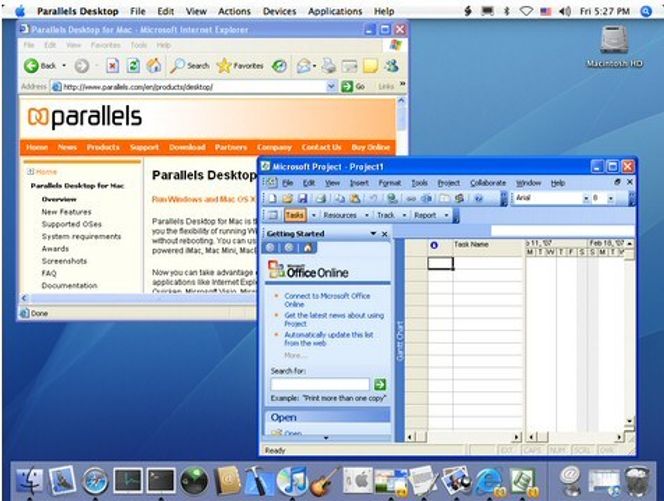Open the font size dropdown in Project

pos(610,198)
